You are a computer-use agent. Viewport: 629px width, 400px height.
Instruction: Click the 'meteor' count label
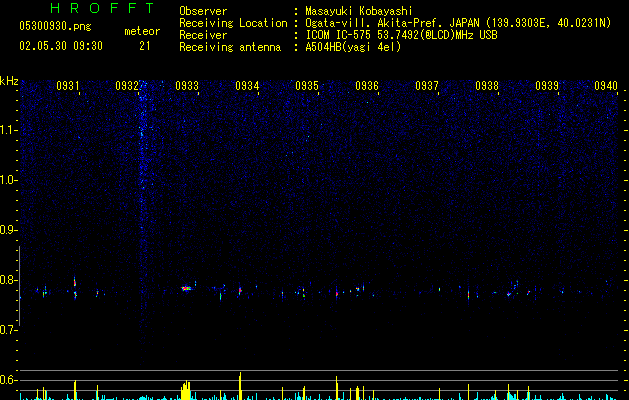pos(142,31)
